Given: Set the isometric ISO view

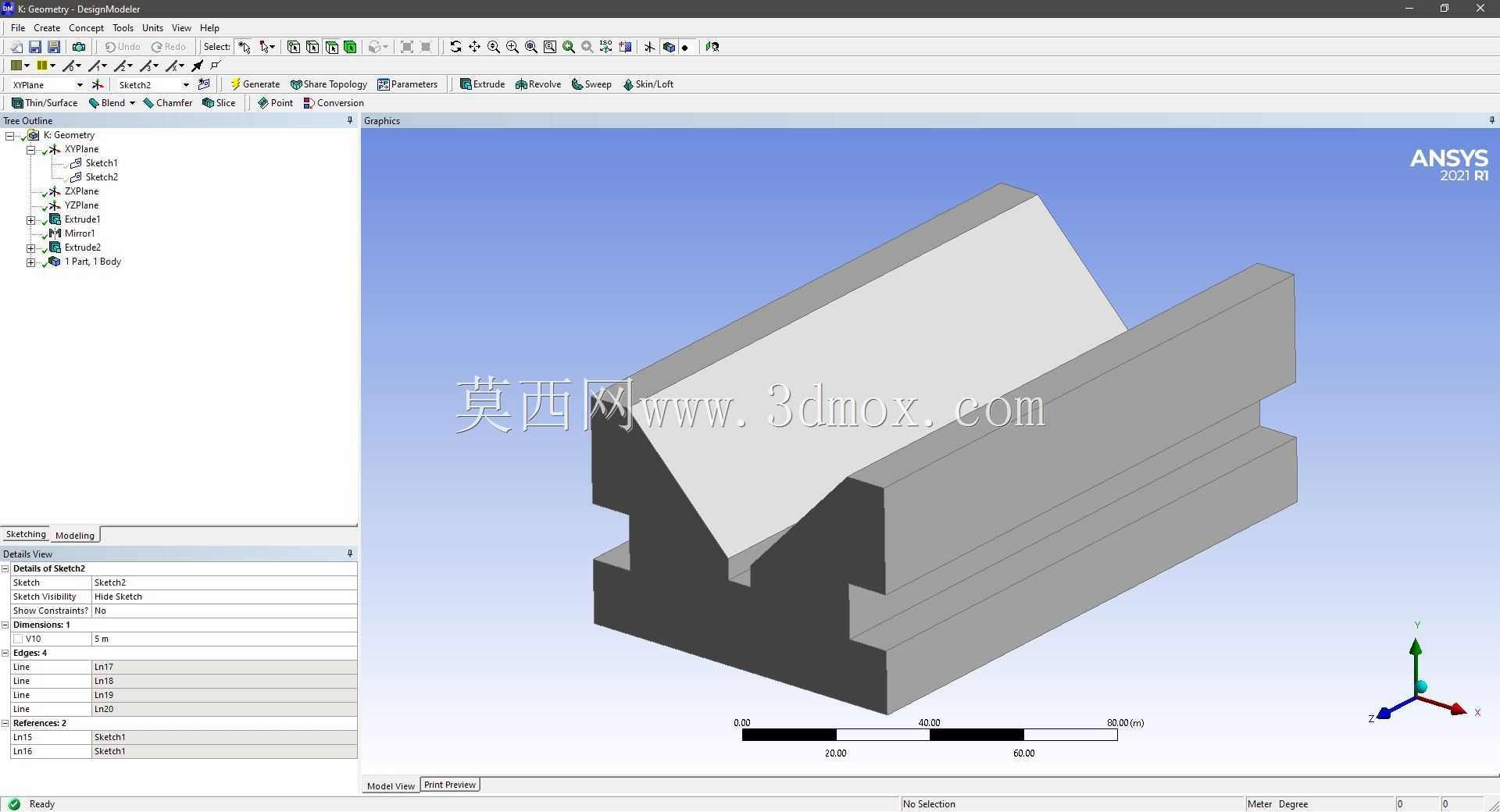Looking at the screenshot, I should pyautogui.click(x=606, y=47).
